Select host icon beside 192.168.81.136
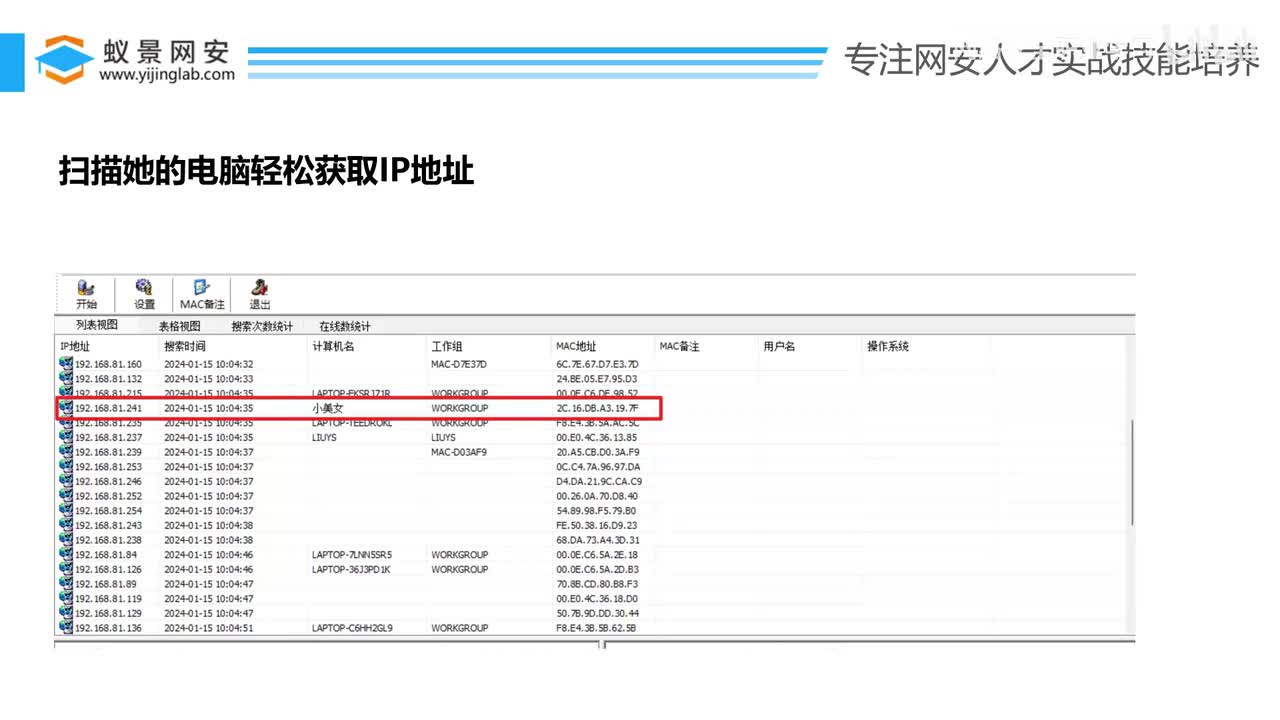 tap(66, 628)
